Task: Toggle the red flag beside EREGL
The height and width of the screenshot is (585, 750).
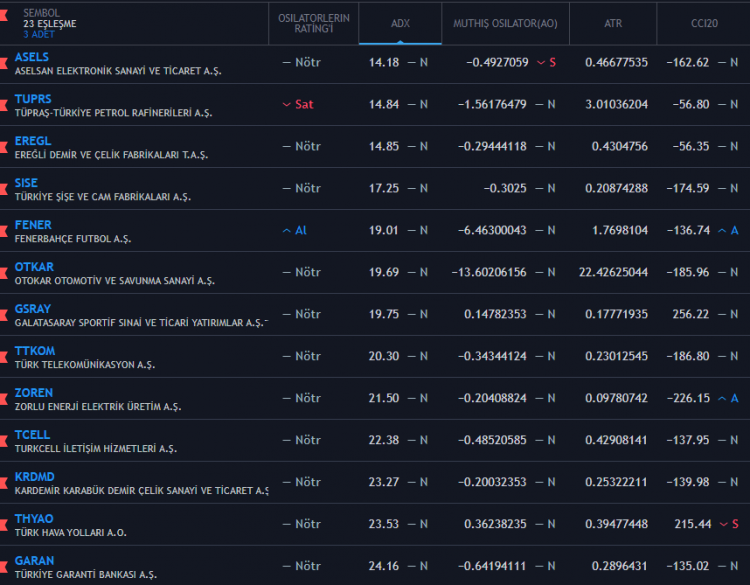Action: click(x=3, y=147)
